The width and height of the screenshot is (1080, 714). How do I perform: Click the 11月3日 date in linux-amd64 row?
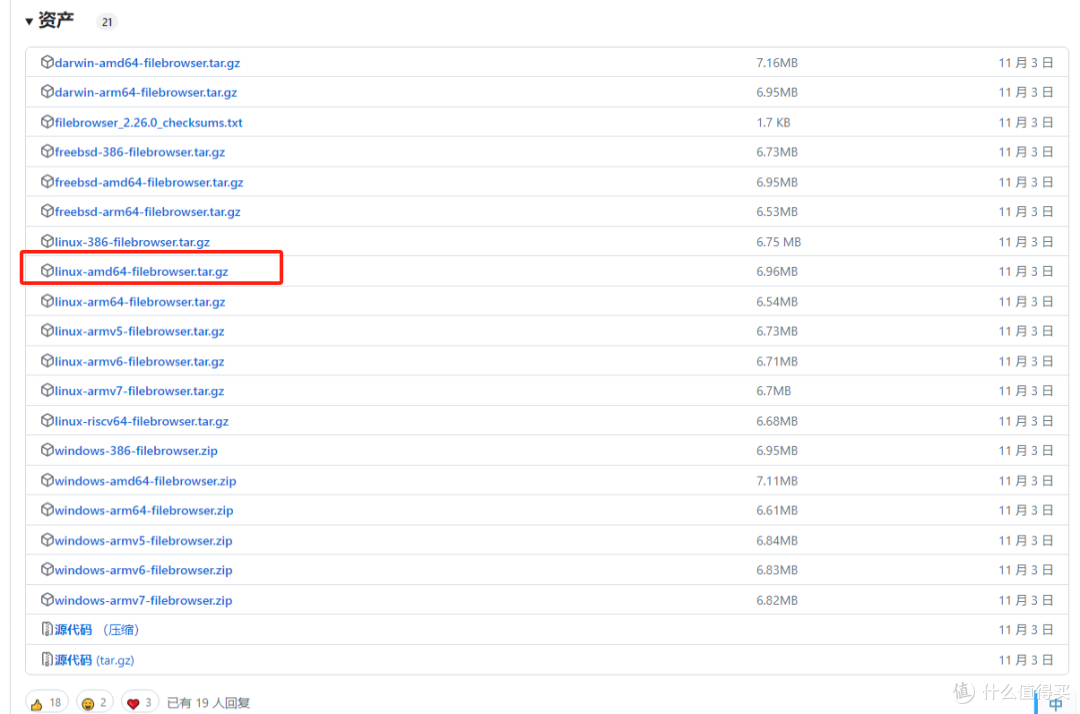coord(1026,272)
